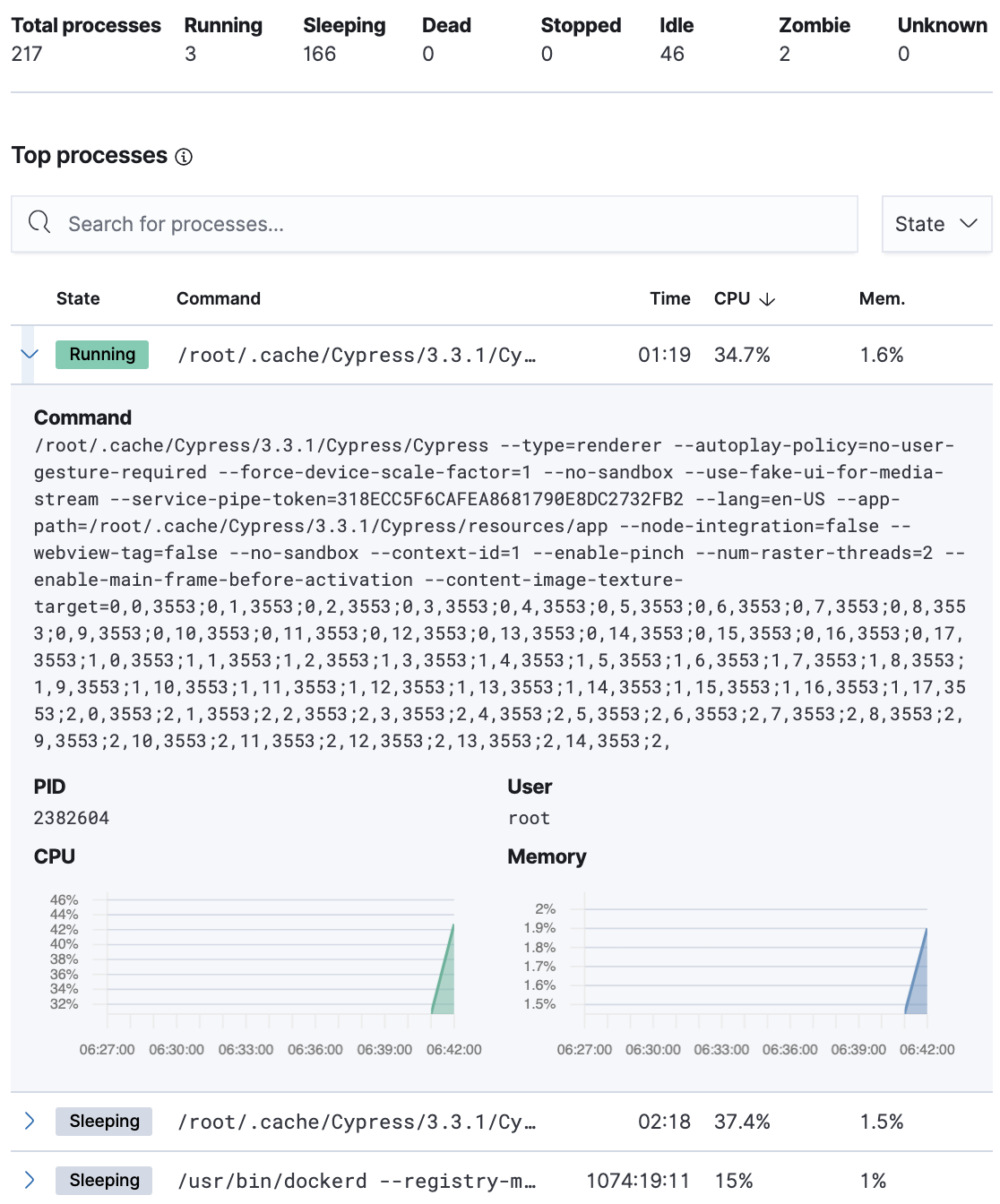Viewport: 1000px width, 1204px height.
Task: Click the Search for processes input field
Action: click(358, 224)
